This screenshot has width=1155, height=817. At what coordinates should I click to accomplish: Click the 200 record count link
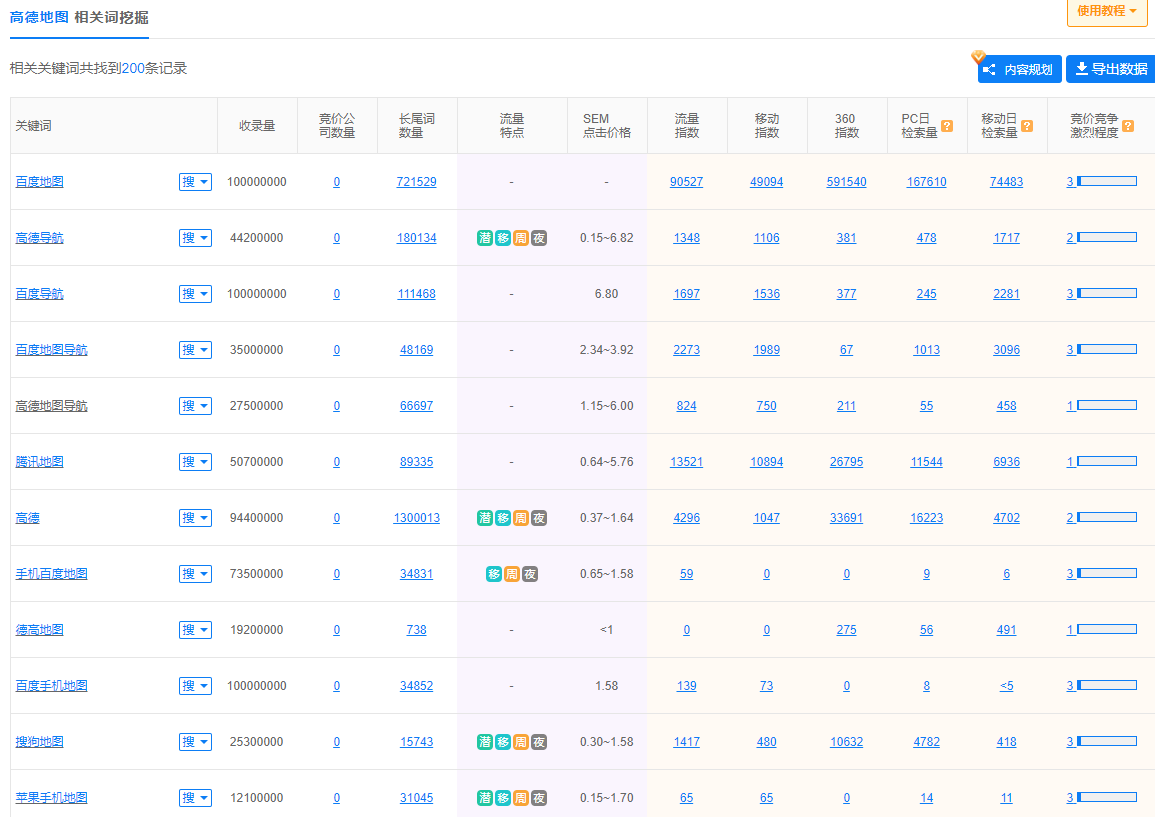coord(133,69)
